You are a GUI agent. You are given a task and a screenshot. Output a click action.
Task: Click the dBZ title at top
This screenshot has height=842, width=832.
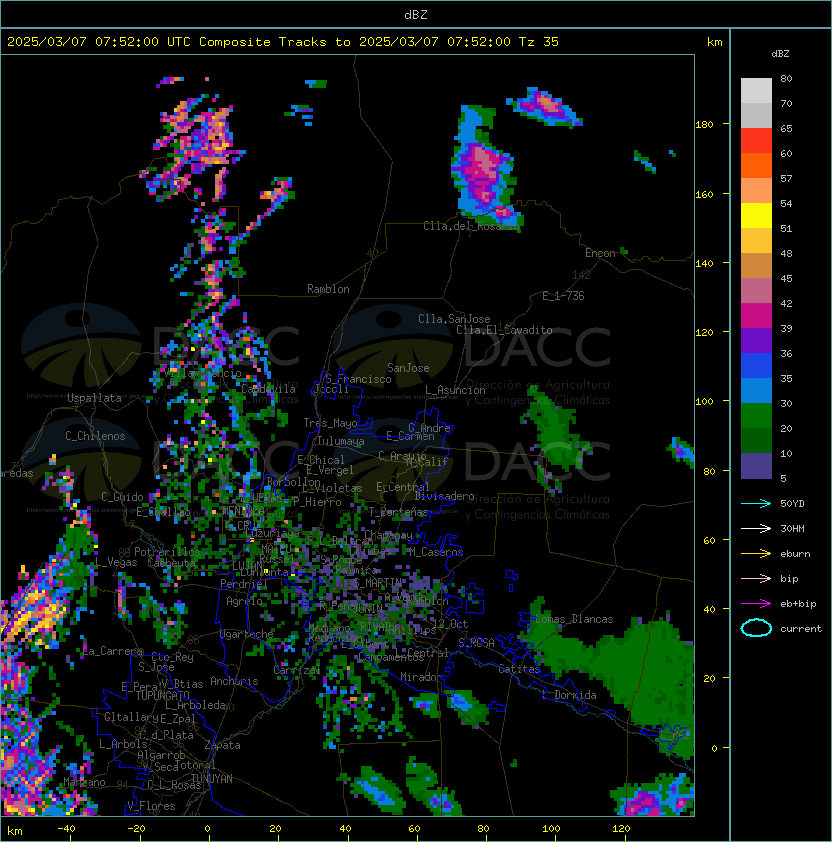[x=416, y=14]
